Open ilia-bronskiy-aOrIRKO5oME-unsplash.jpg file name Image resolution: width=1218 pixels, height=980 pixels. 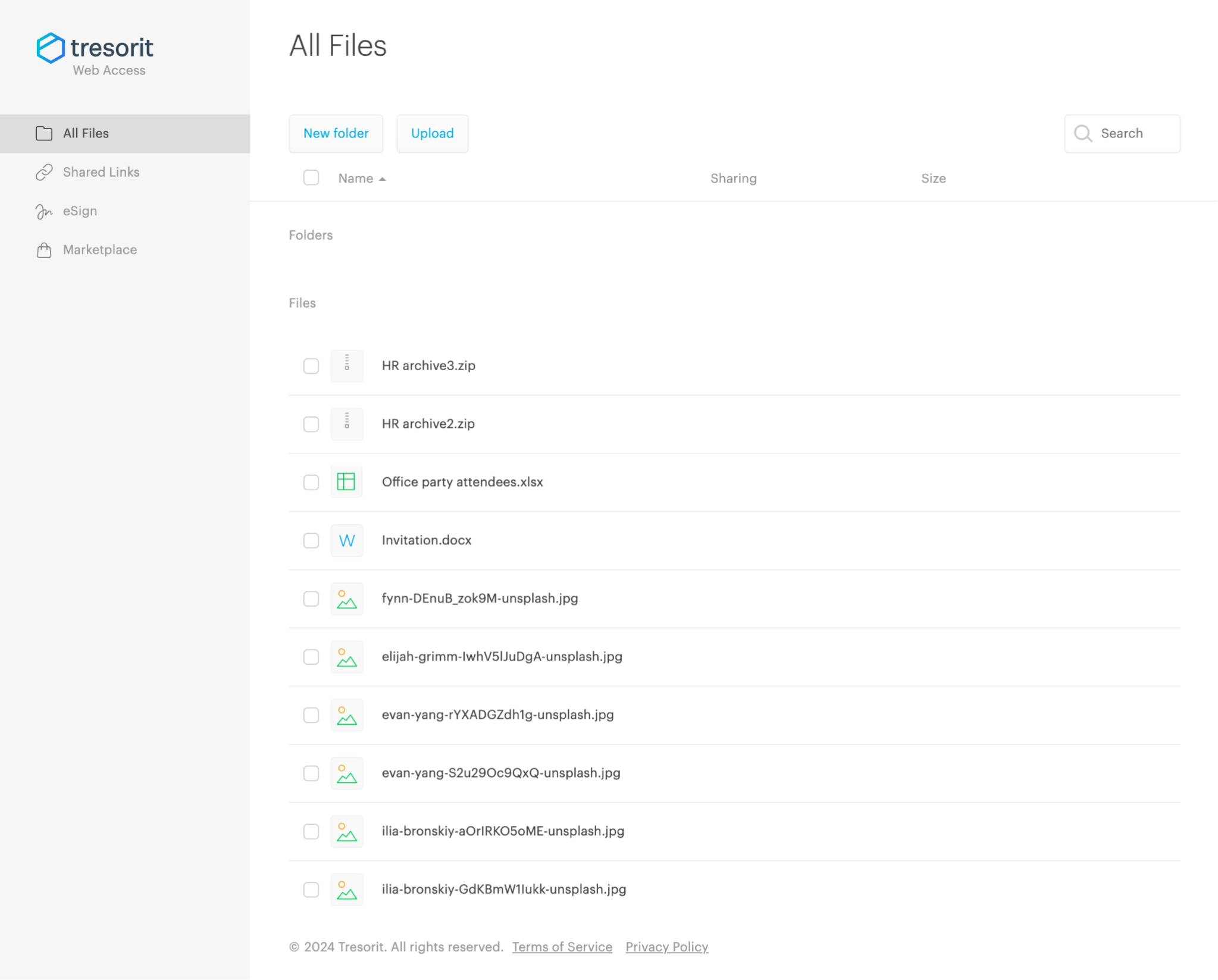point(503,832)
